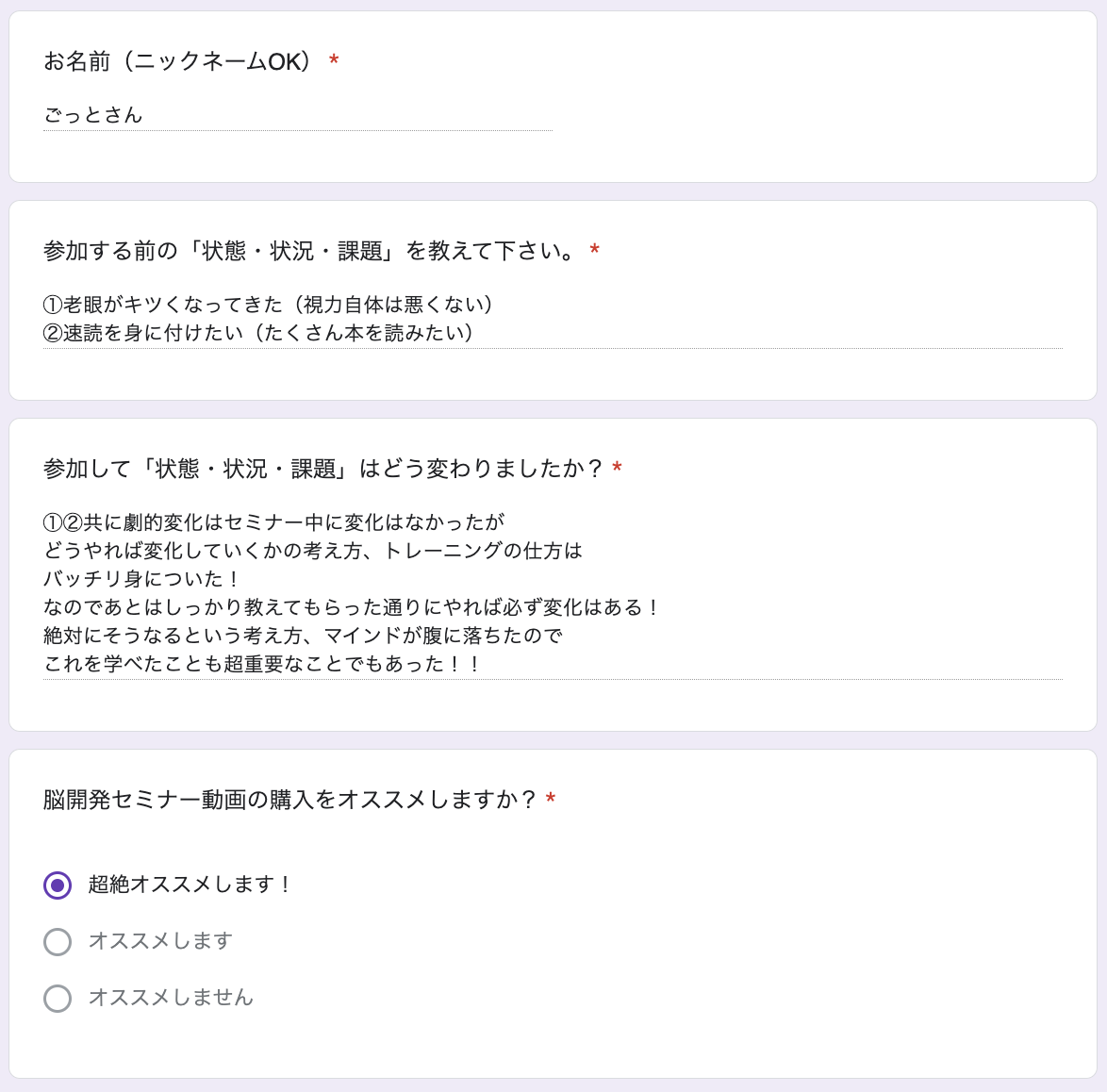Click the red asterisk beside the name question
This screenshot has height=1092, width=1107.
pos(334,60)
